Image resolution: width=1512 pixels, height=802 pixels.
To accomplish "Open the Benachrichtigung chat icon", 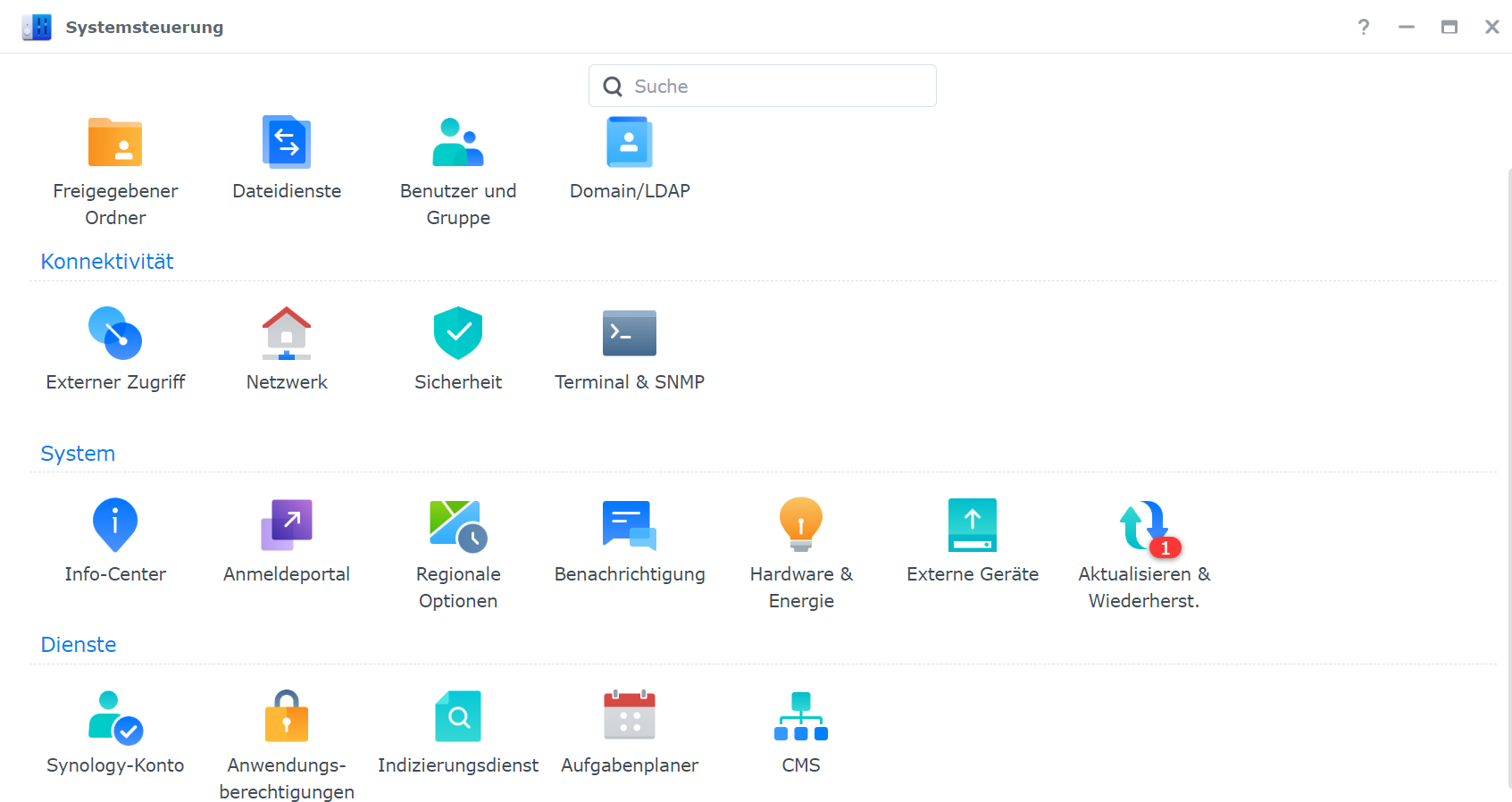I will pos(630,525).
